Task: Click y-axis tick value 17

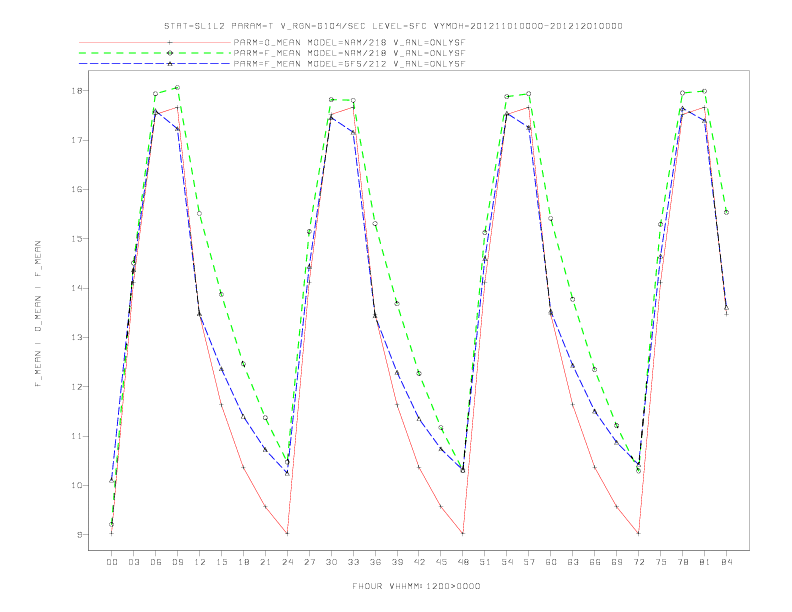Action: (x=76, y=140)
